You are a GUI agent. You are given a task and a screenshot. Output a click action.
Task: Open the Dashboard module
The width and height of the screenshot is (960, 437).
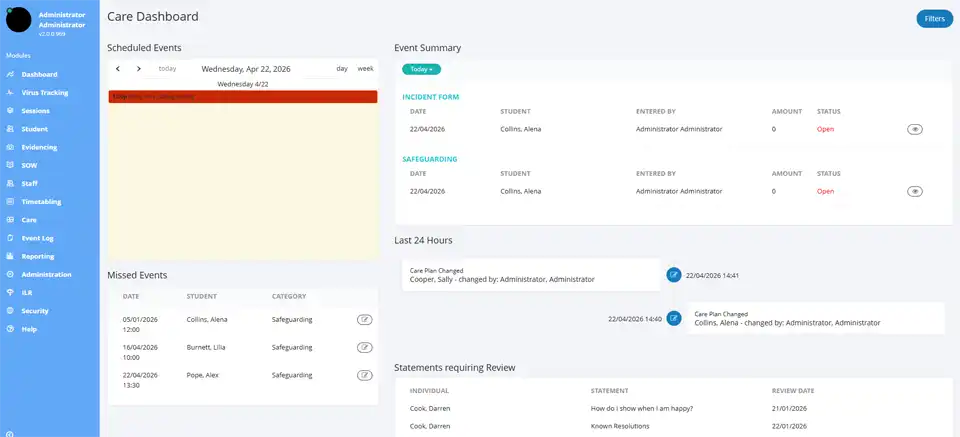(39, 75)
